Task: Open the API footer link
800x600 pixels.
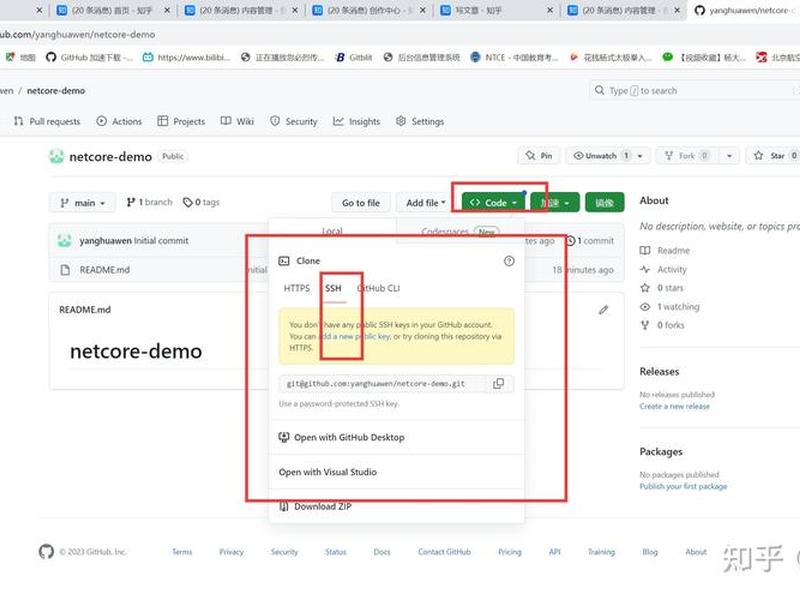Action: (555, 552)
